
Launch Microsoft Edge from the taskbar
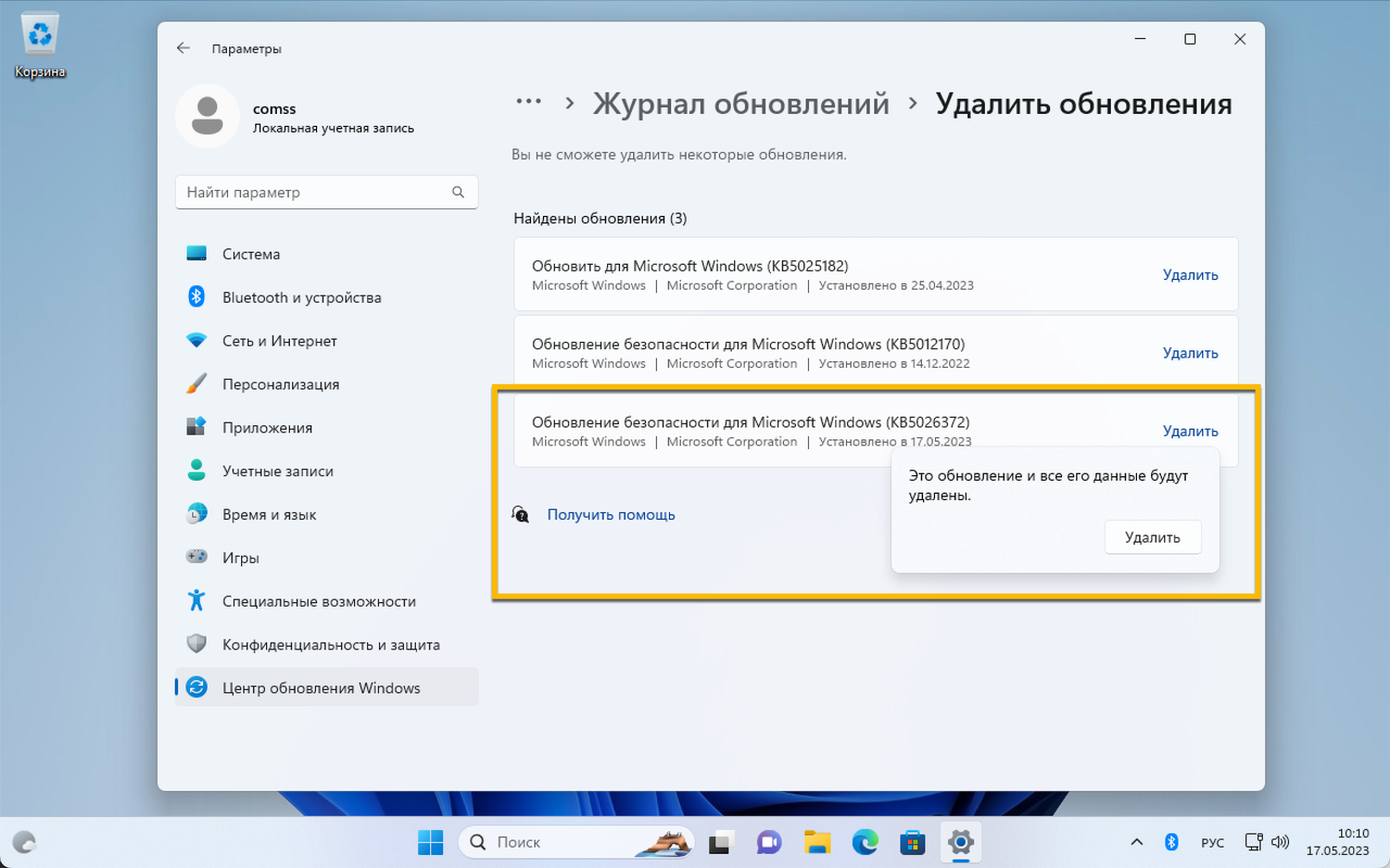[865, 842]
